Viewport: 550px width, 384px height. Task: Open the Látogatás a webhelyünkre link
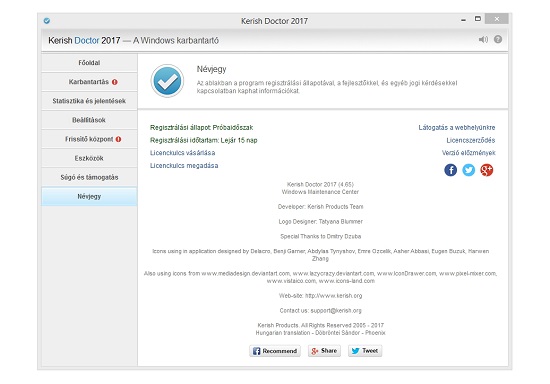tap(457, 128)
